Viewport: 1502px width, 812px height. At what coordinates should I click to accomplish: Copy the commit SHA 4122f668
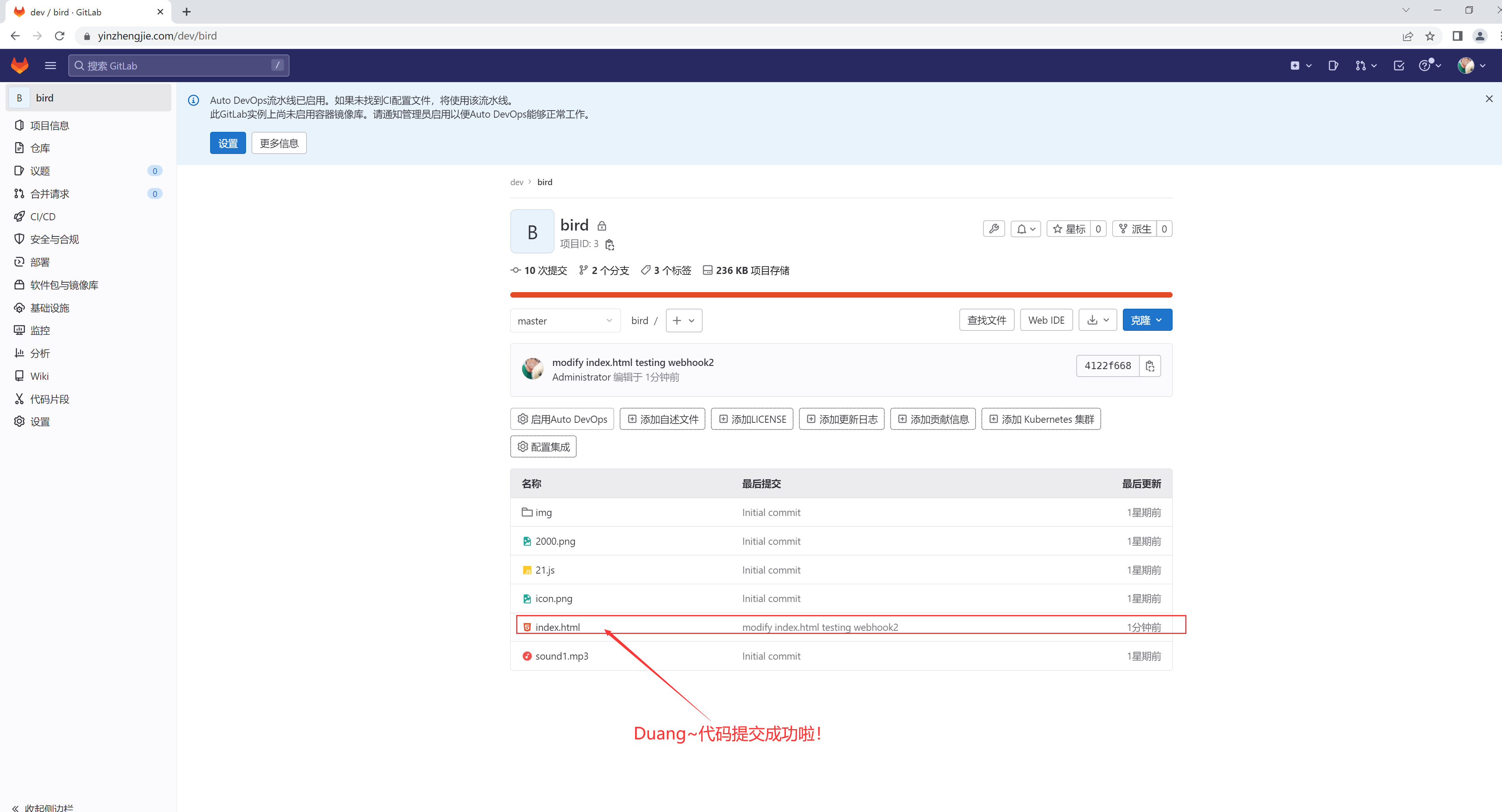(1149, 366)
